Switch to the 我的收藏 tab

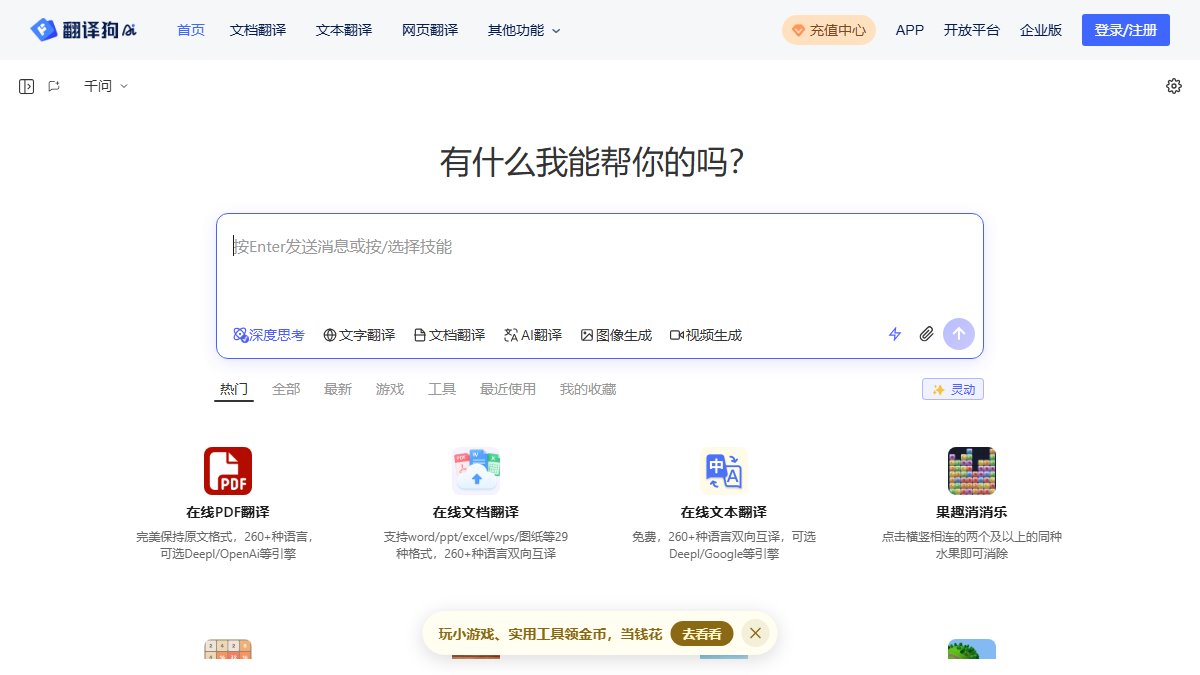pyautogui.click(x=588, y=389)
